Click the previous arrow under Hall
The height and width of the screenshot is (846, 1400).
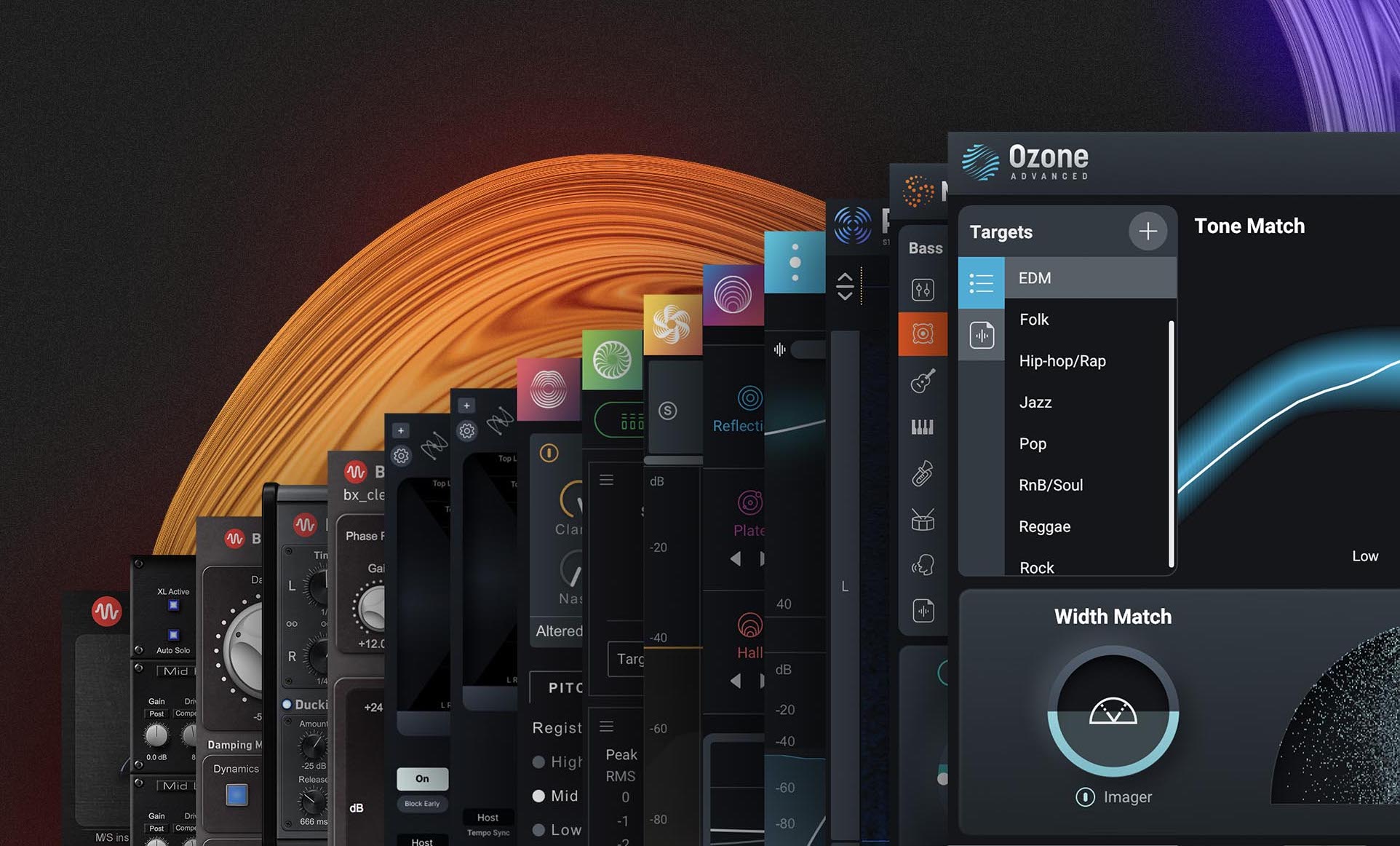(x=736, y=681)
